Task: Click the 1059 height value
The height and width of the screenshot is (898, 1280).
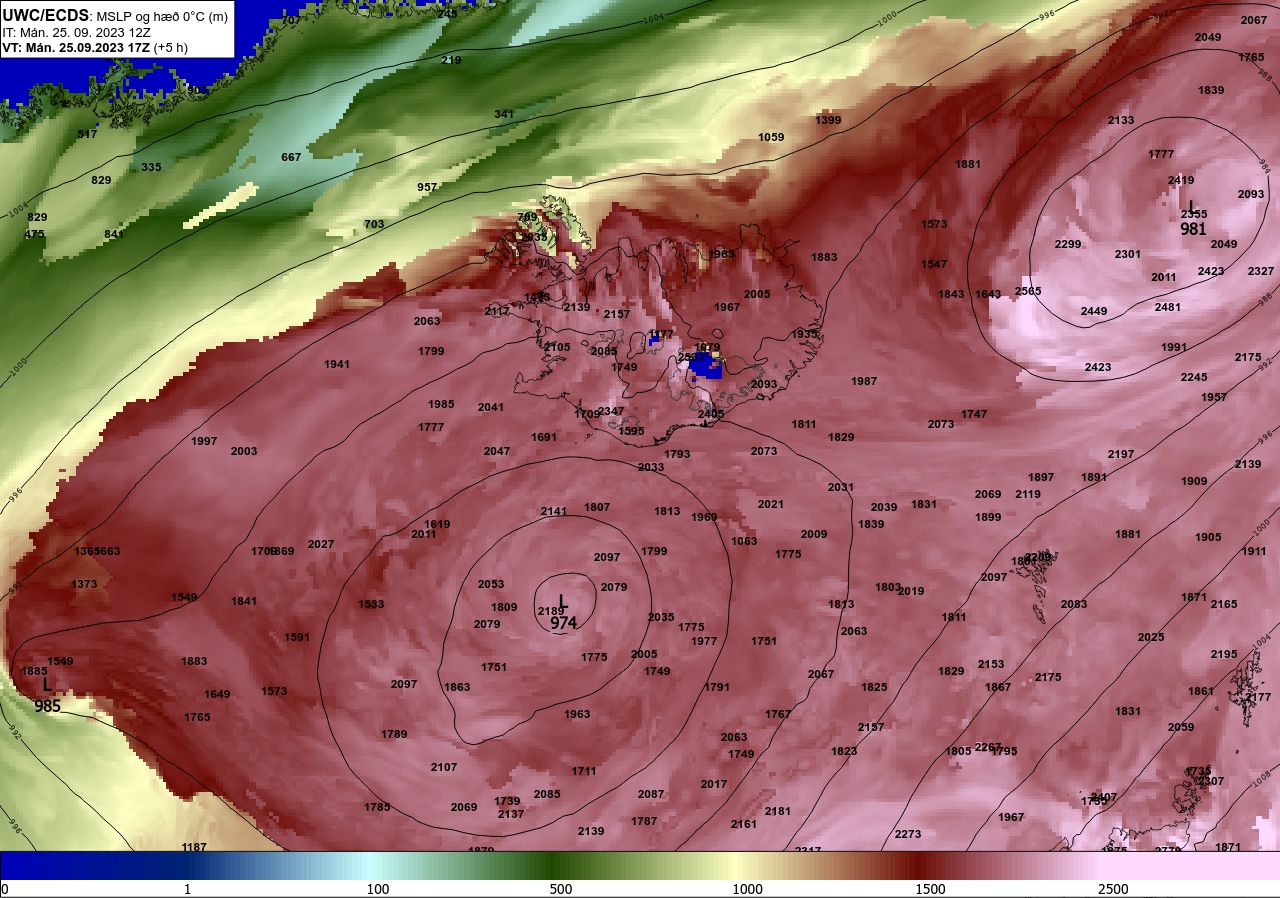Action: point(771,137)
